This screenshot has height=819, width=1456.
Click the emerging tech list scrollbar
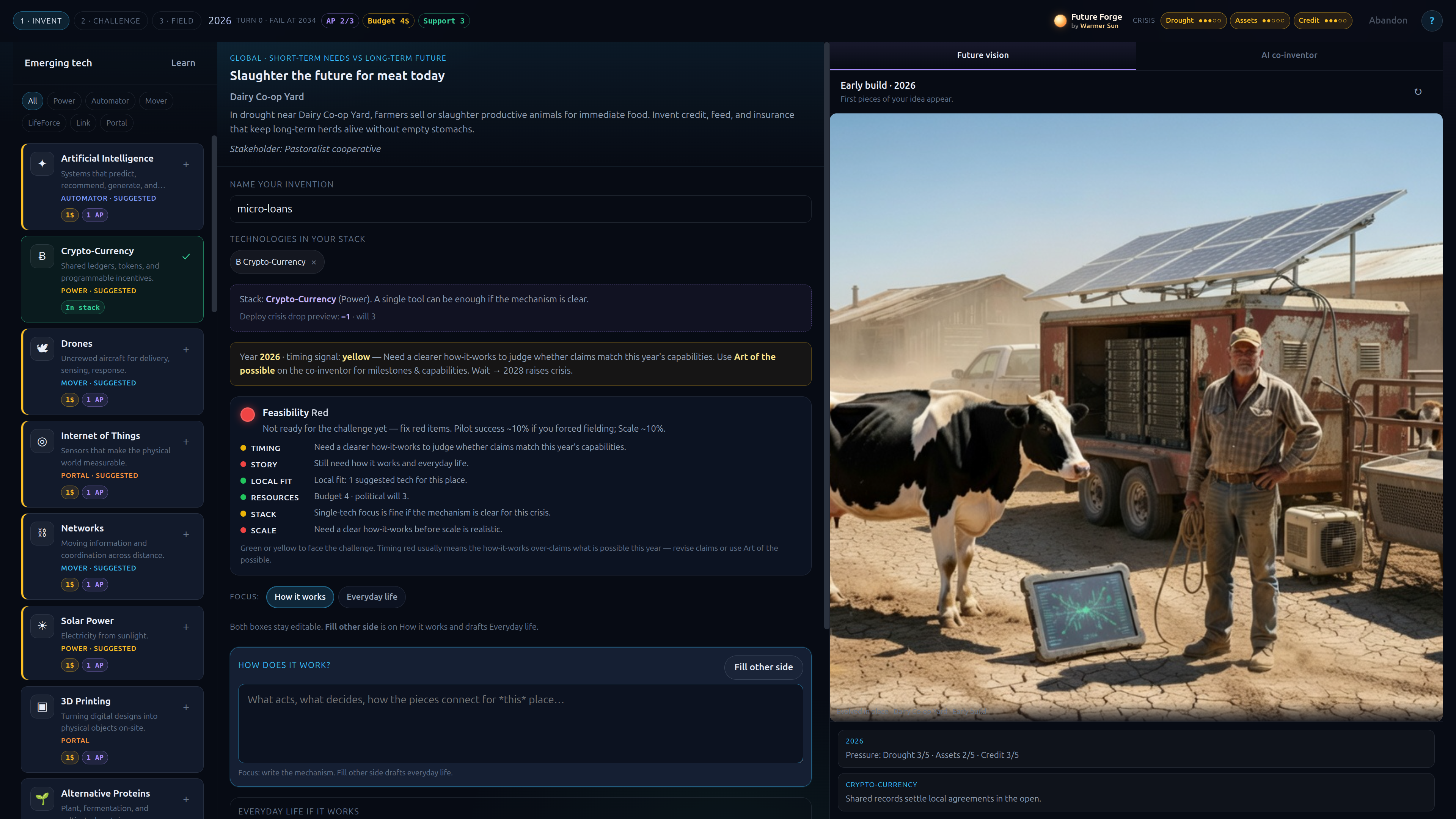point(214,223)
